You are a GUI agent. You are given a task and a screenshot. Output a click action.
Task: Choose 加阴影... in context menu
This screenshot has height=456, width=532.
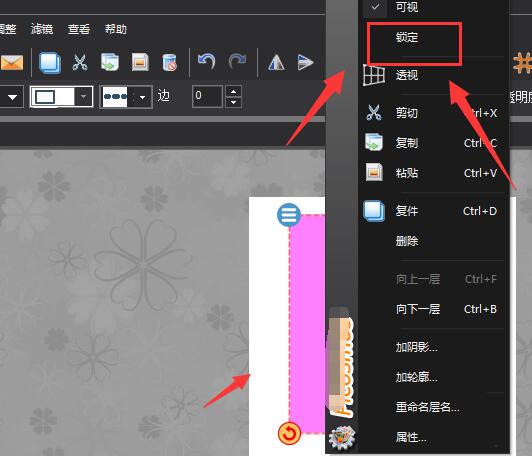tap(434, 347)
